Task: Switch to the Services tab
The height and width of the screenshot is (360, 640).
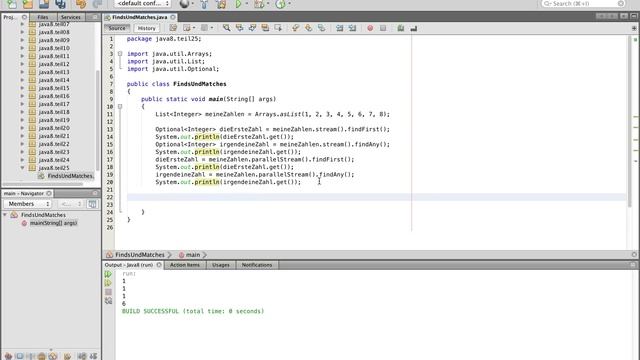Action: pos(71,17)
